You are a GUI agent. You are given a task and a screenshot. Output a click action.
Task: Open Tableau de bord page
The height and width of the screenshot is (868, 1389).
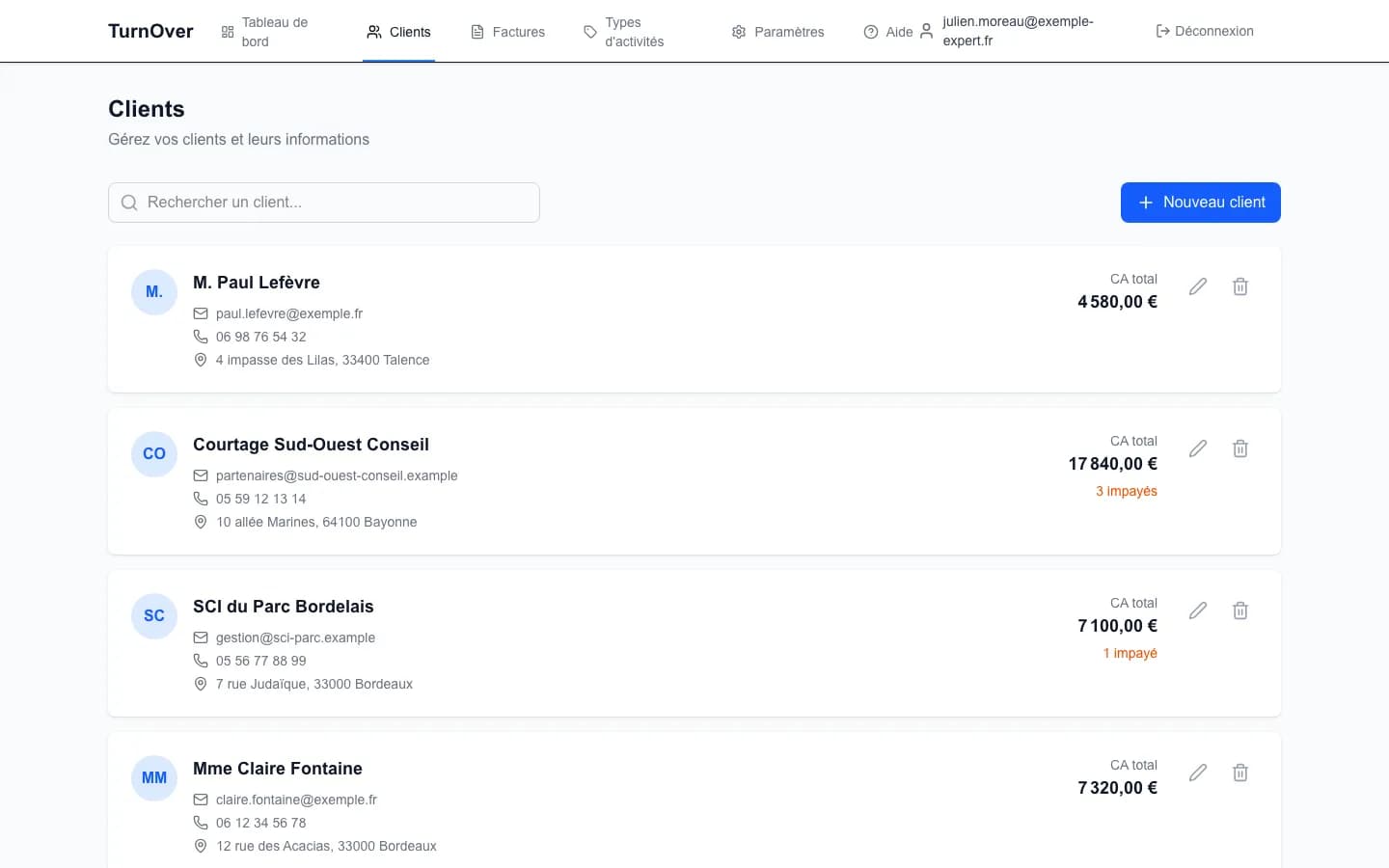[x=272, y=32]
